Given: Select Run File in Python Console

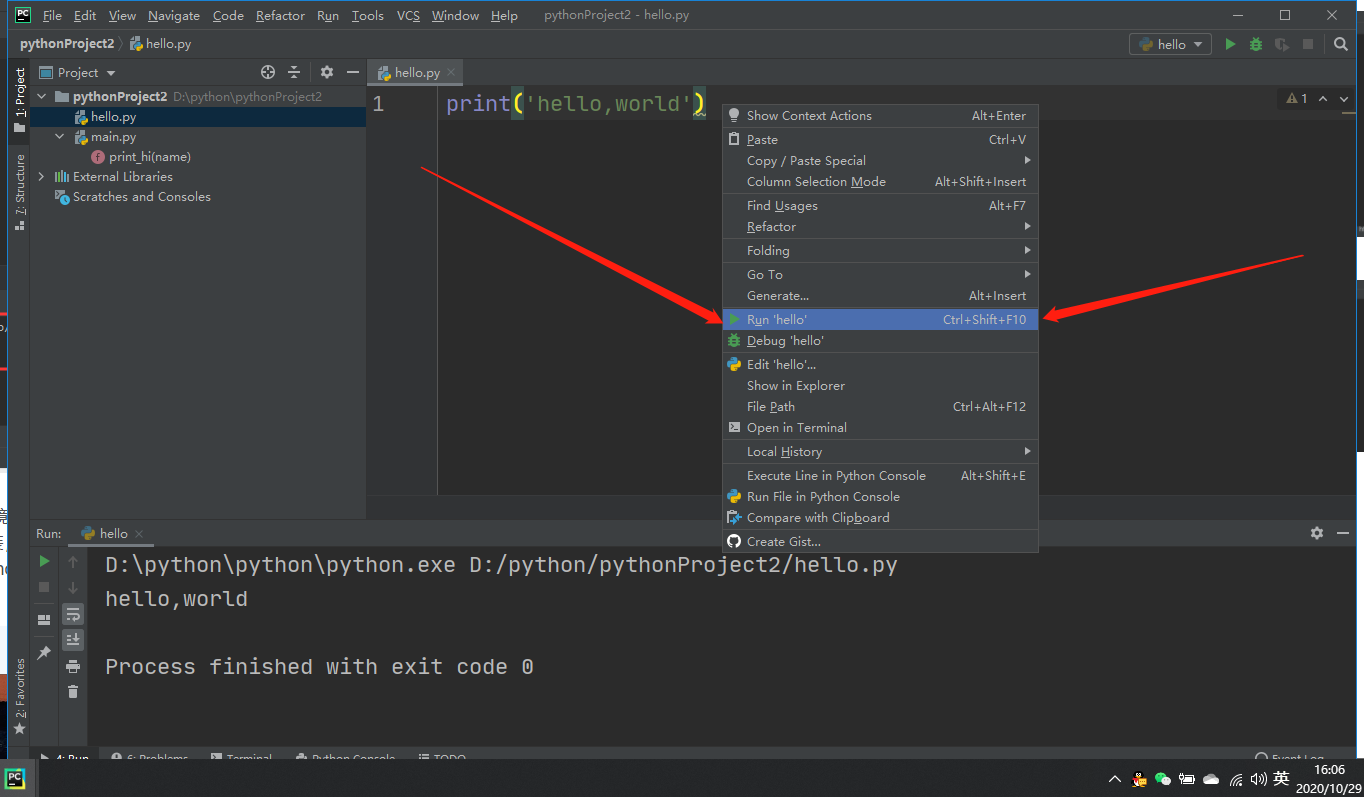Looking at the screenshot, I should pos(880,497).
